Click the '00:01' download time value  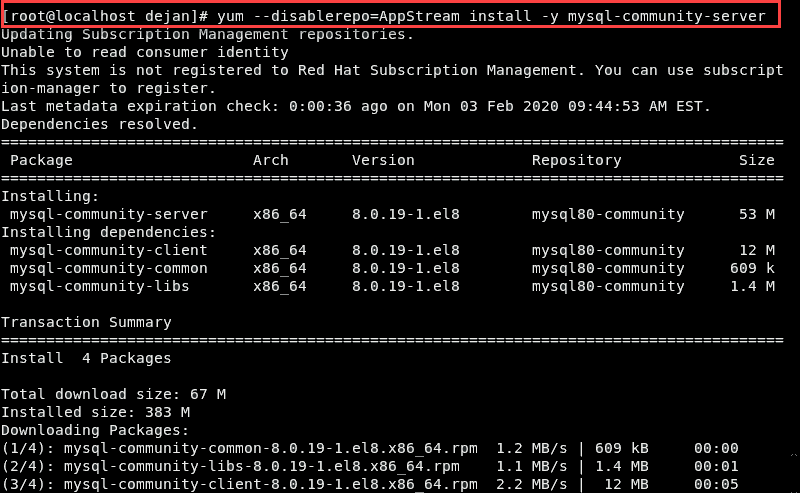716,466
